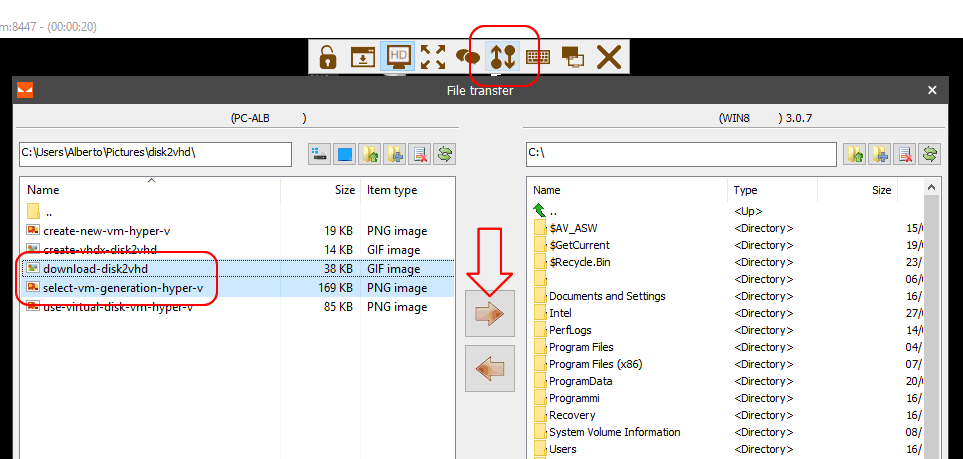Go up one folder in the local pane
The height and width of the screenshot is (459, 963).
coord(370,154)
